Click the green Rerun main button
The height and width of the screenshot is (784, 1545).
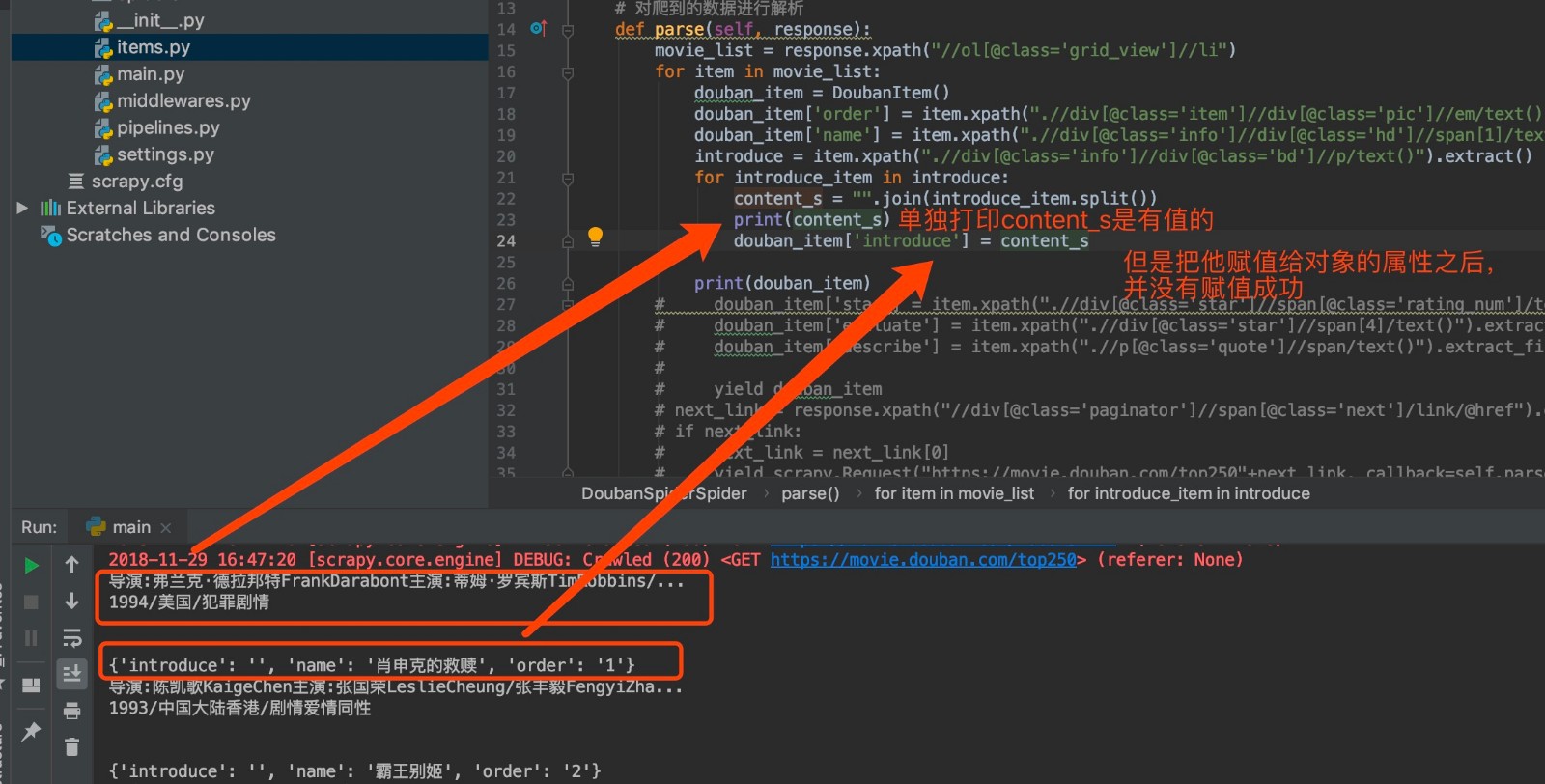(31, 565)
